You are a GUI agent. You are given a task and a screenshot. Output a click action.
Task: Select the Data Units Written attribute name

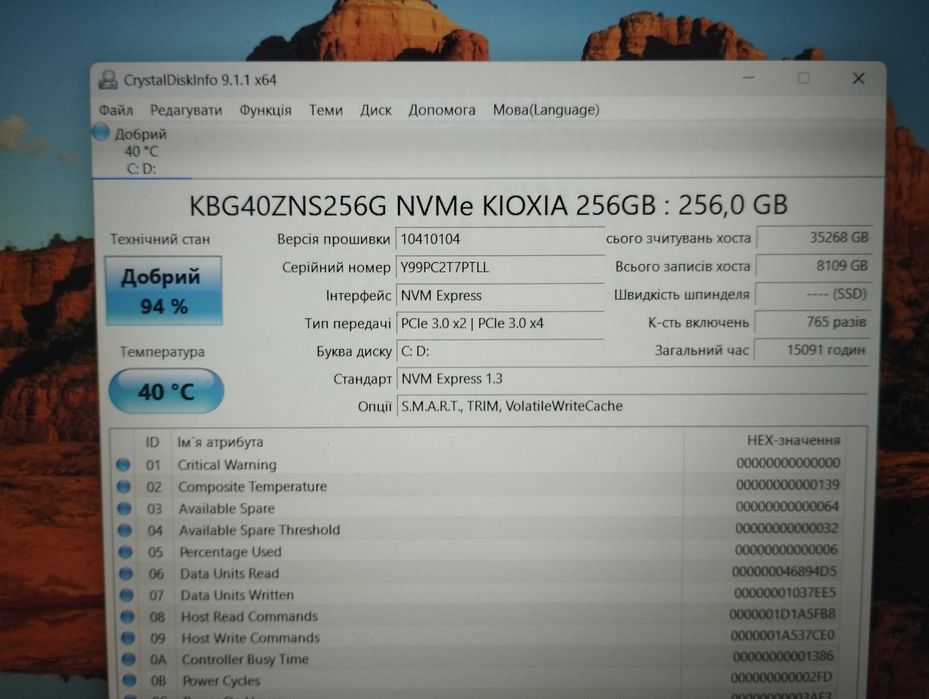coord(237,595)
